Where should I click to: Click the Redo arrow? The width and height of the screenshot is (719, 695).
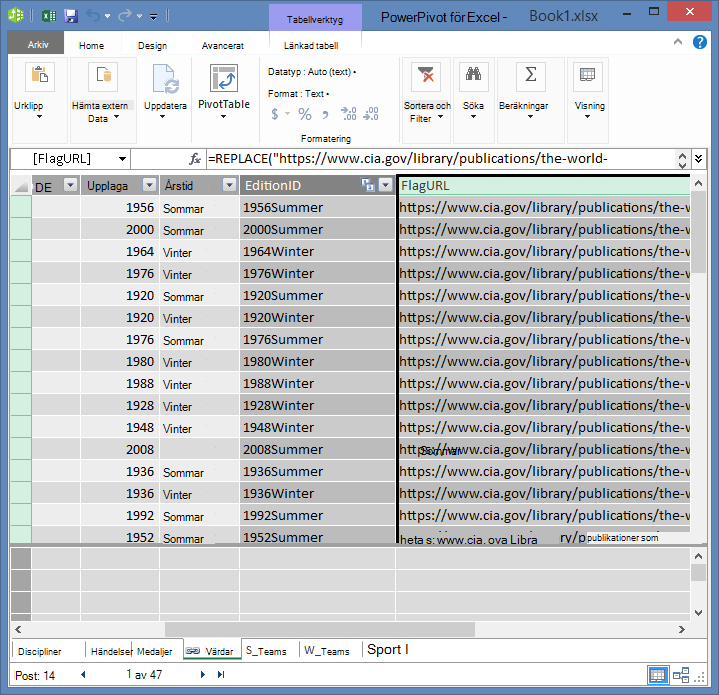coord(124,16)
